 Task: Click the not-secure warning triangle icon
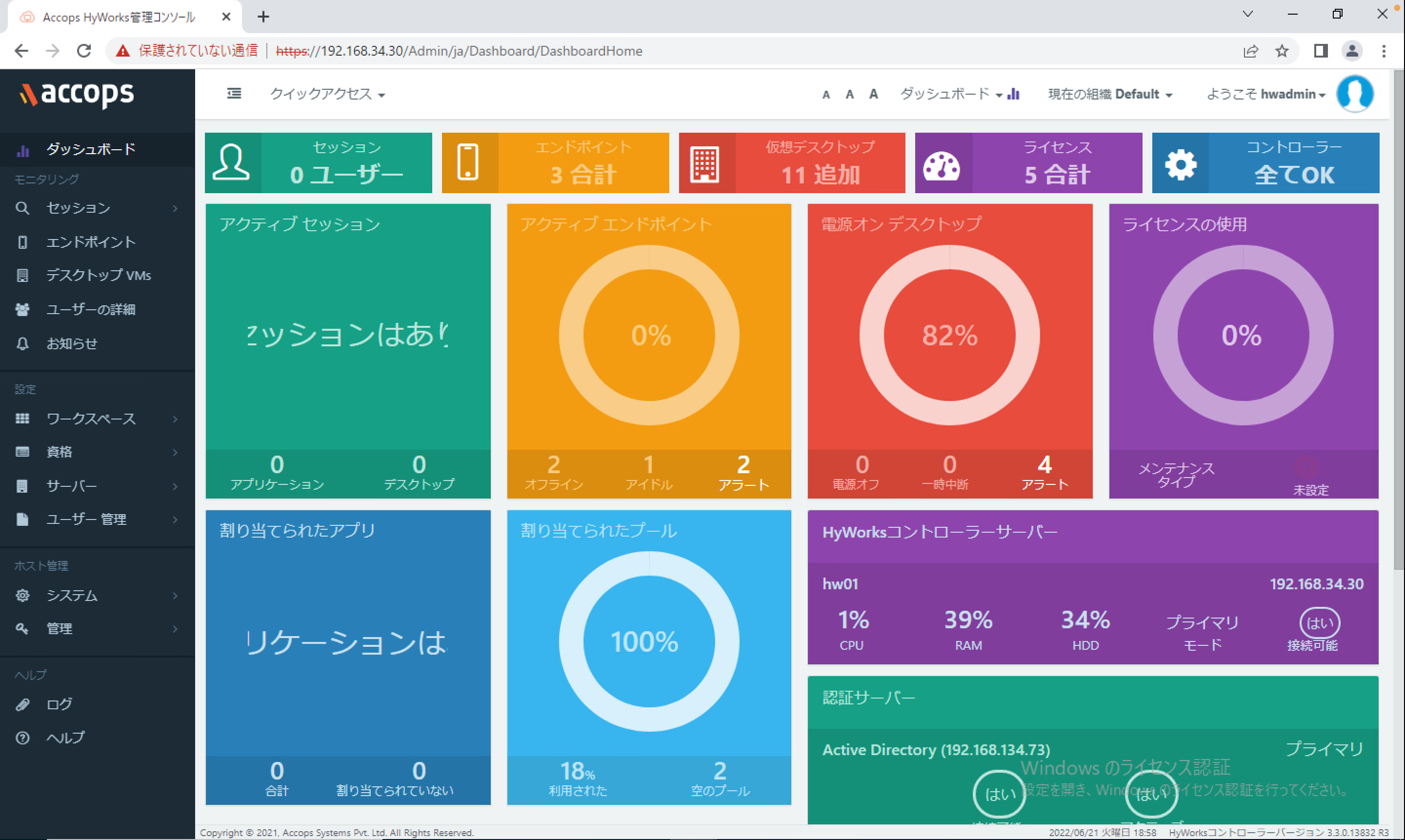point(122,51)
